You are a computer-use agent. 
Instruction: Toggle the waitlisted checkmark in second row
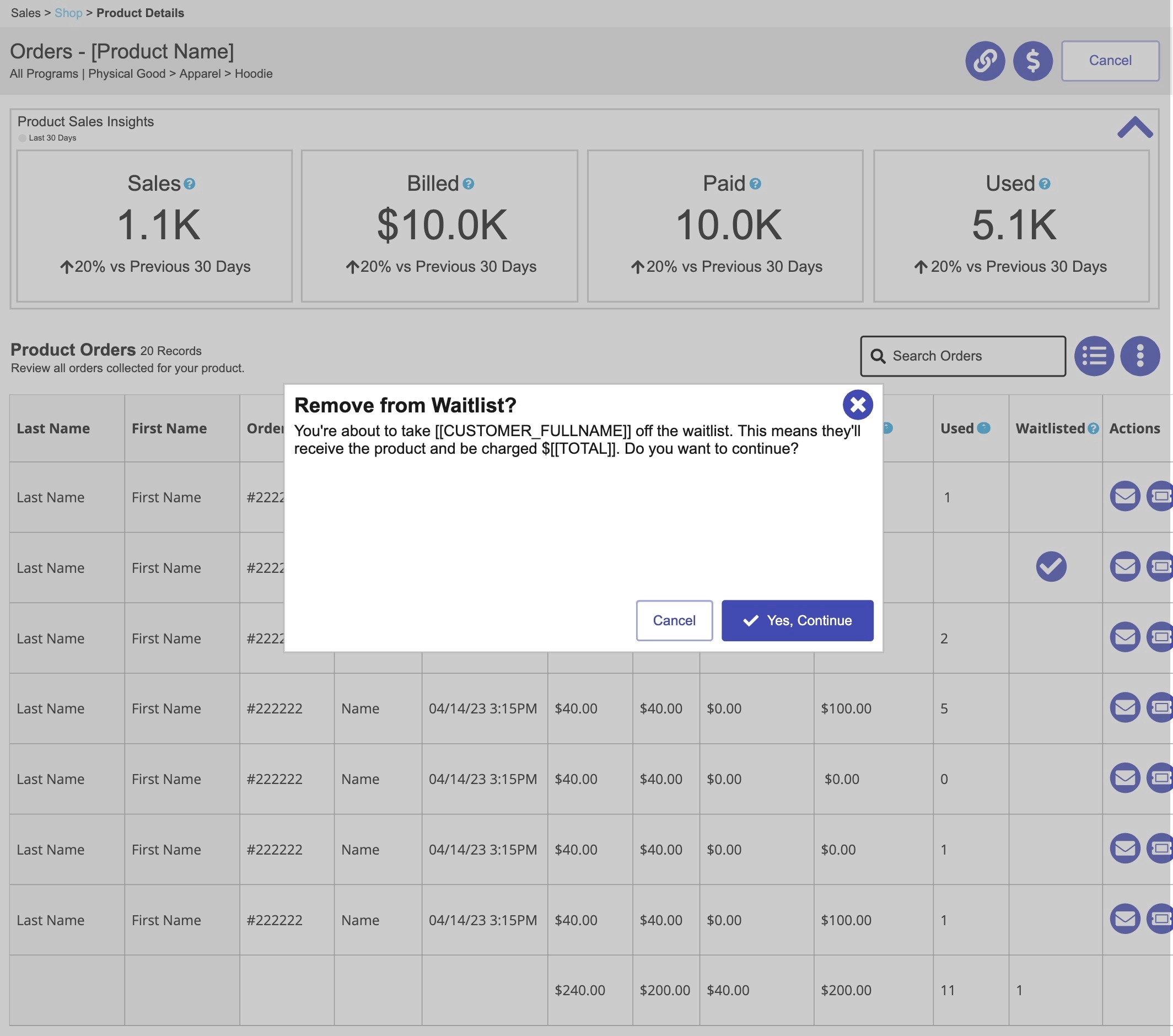1051,566
